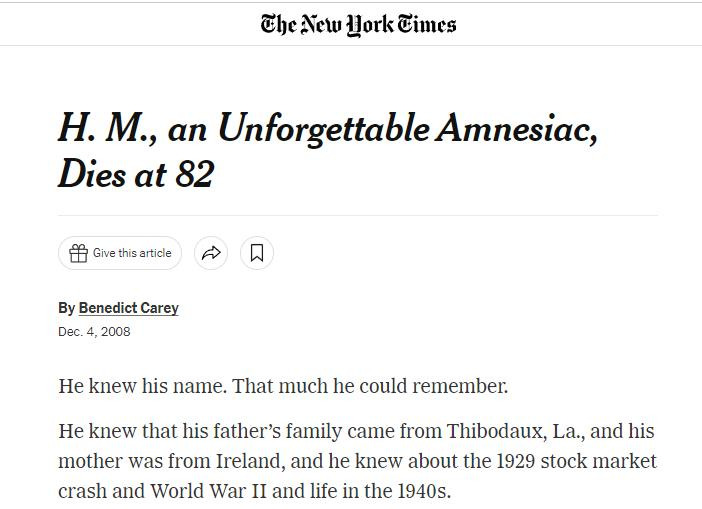Click the word "1940s" ending the paragraph
The image size is (702, 509).
point(422,491)
